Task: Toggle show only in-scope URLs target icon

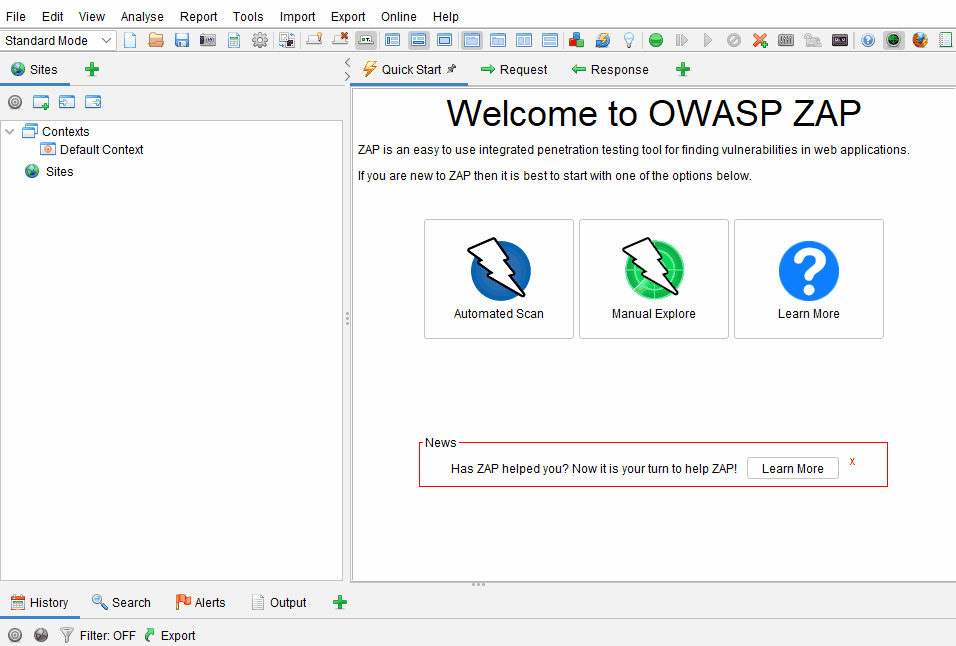Action: (x=15, y=102)
